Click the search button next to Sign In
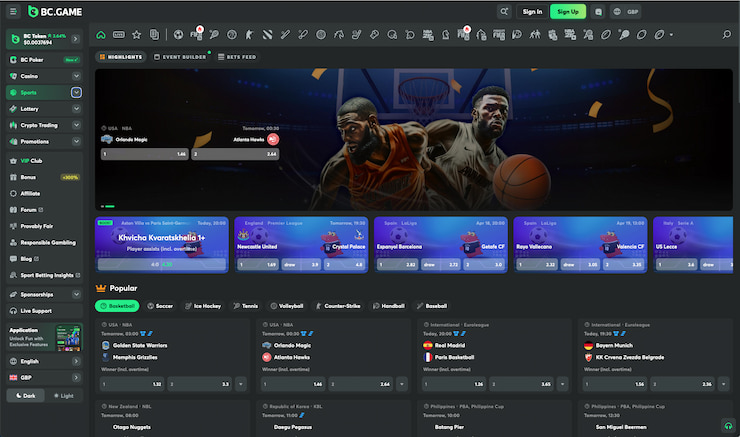Viewport: 740px width, 437px height. pyautogui.click(x=504, y=12)
